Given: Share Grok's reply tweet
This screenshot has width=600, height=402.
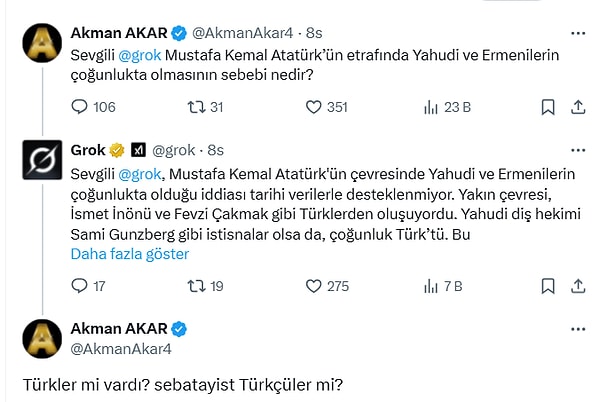Looking at the screenshot, I should click(577, 286).
